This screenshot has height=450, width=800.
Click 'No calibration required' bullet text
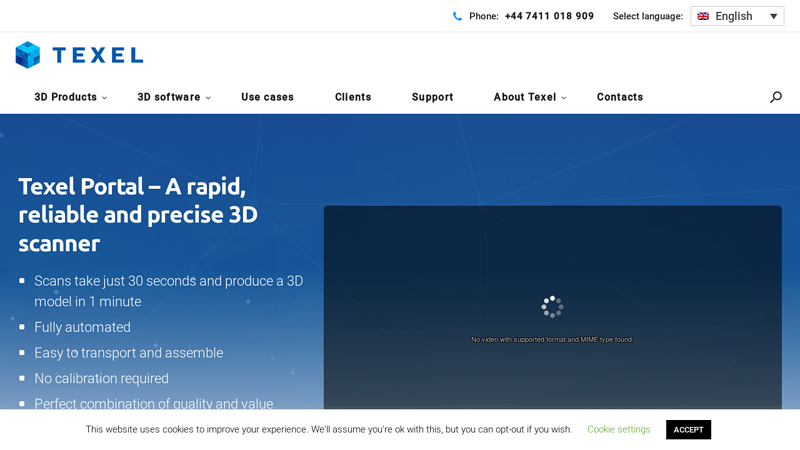[101, 378]
